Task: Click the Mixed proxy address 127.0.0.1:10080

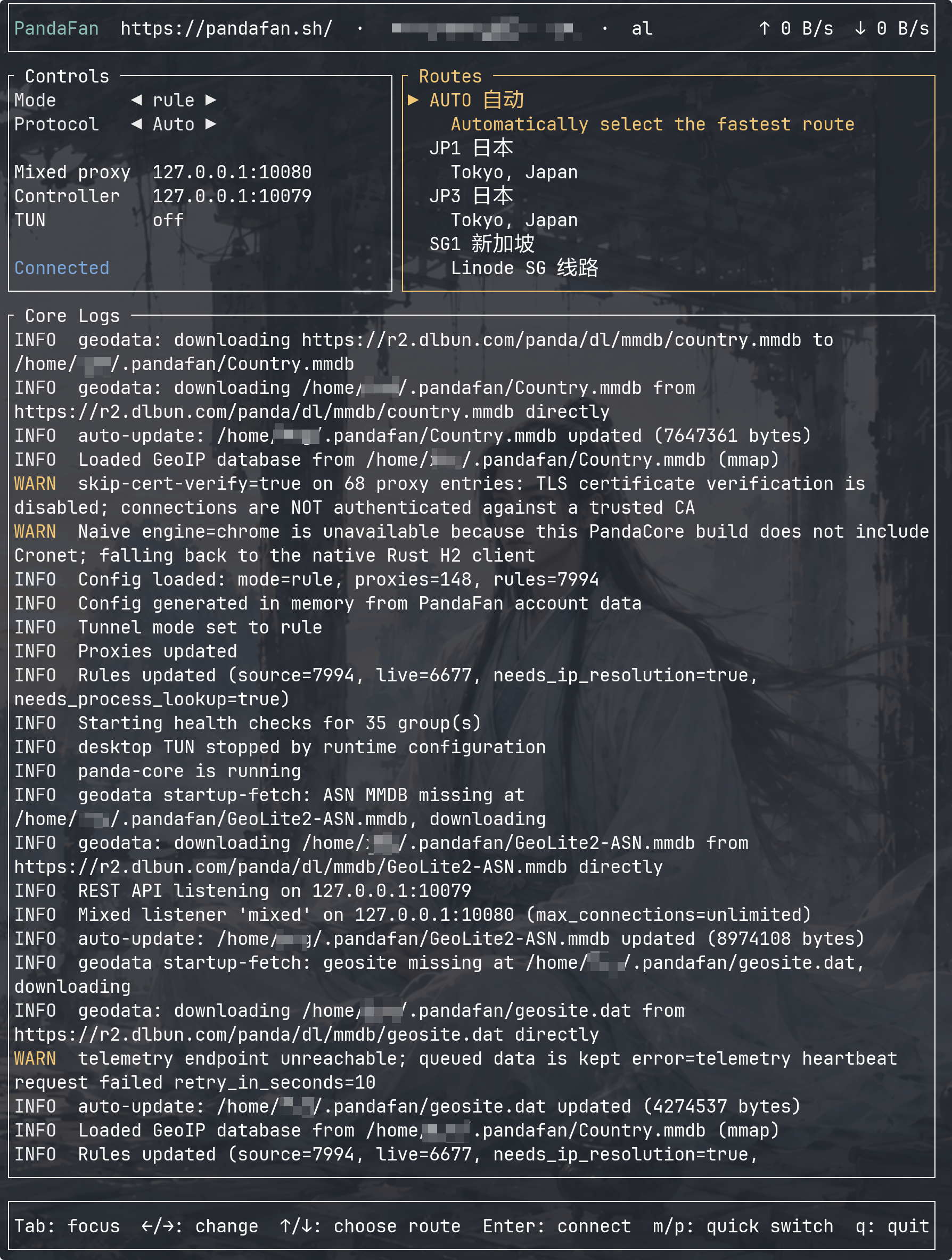Action: tap(232, 172)
